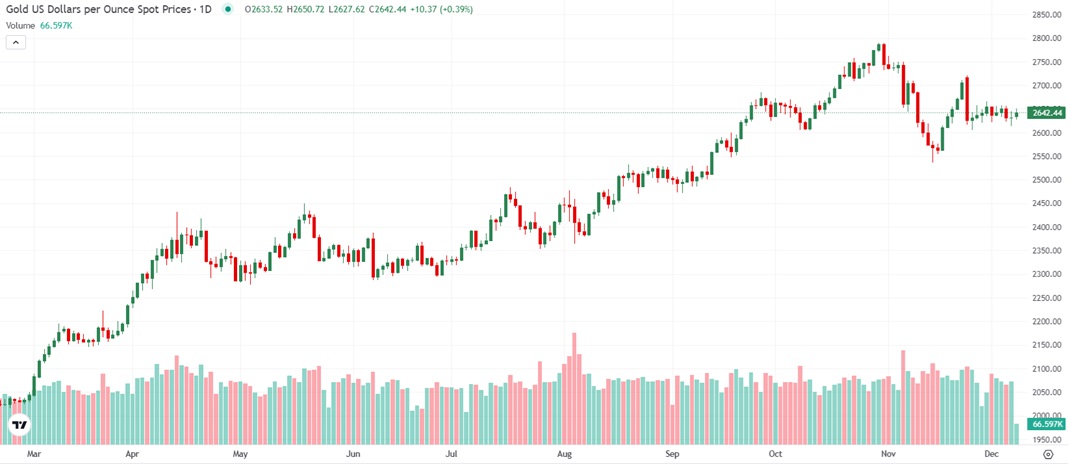Click the 2400.00 price scale label
The height and width of the screenshot is (464, 1070).
tap(1046, 227)
